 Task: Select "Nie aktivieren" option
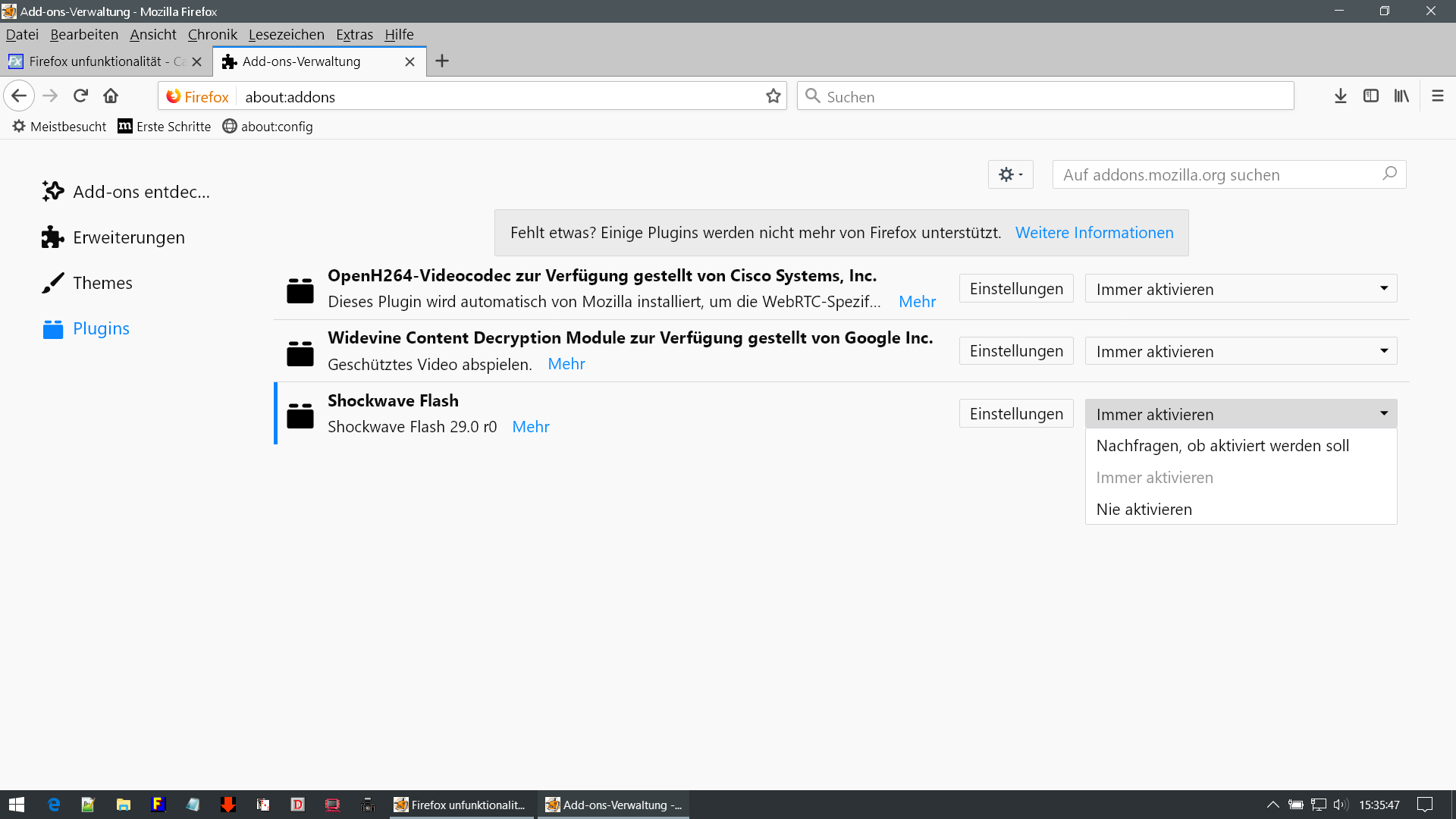coord(1144,510)
